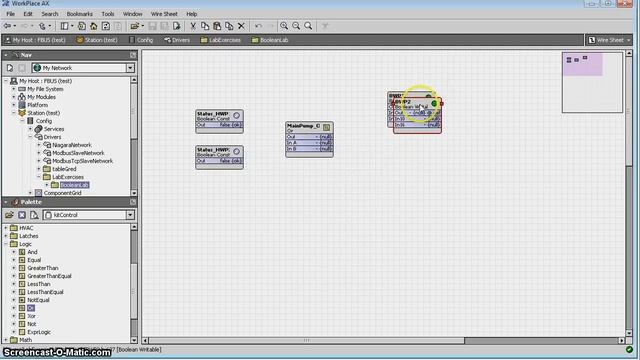Open the Window menu
This screenshot has height=360, width=640.
pyautogui.click(x=133, y=14)
